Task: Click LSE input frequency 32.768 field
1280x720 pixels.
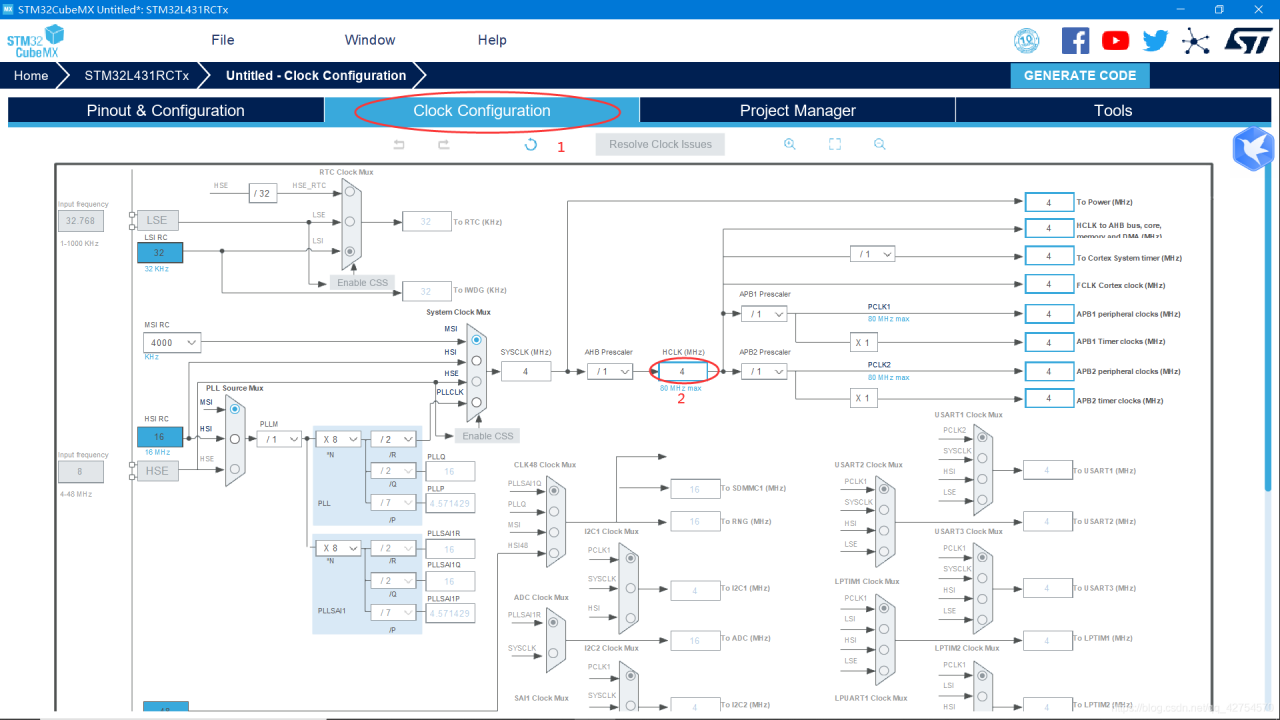Action: [80, 220]
